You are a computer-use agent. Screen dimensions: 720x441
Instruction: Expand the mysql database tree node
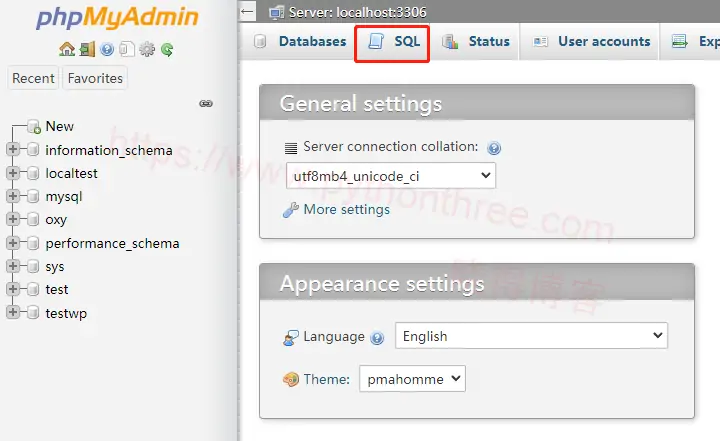13,197
